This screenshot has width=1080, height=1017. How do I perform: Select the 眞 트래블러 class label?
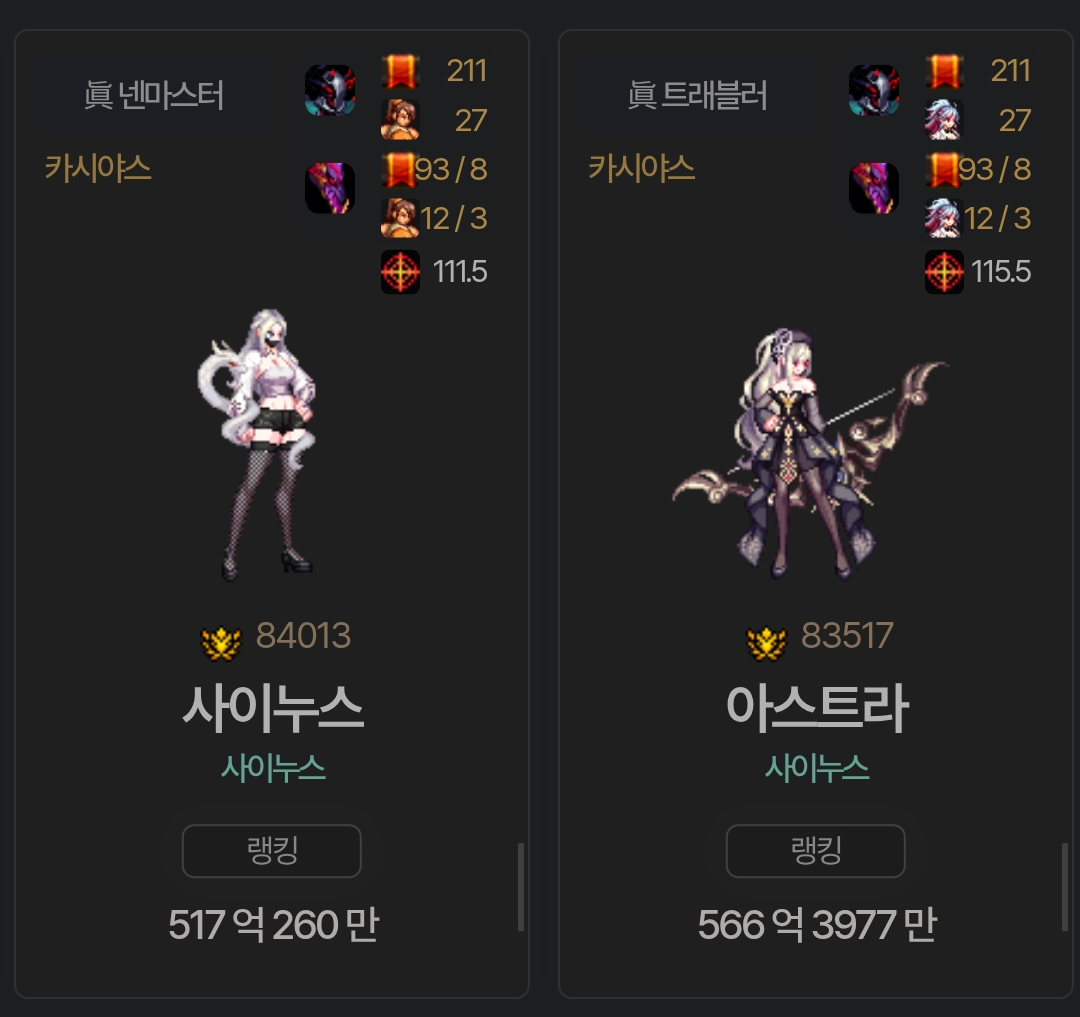[697, 95]
